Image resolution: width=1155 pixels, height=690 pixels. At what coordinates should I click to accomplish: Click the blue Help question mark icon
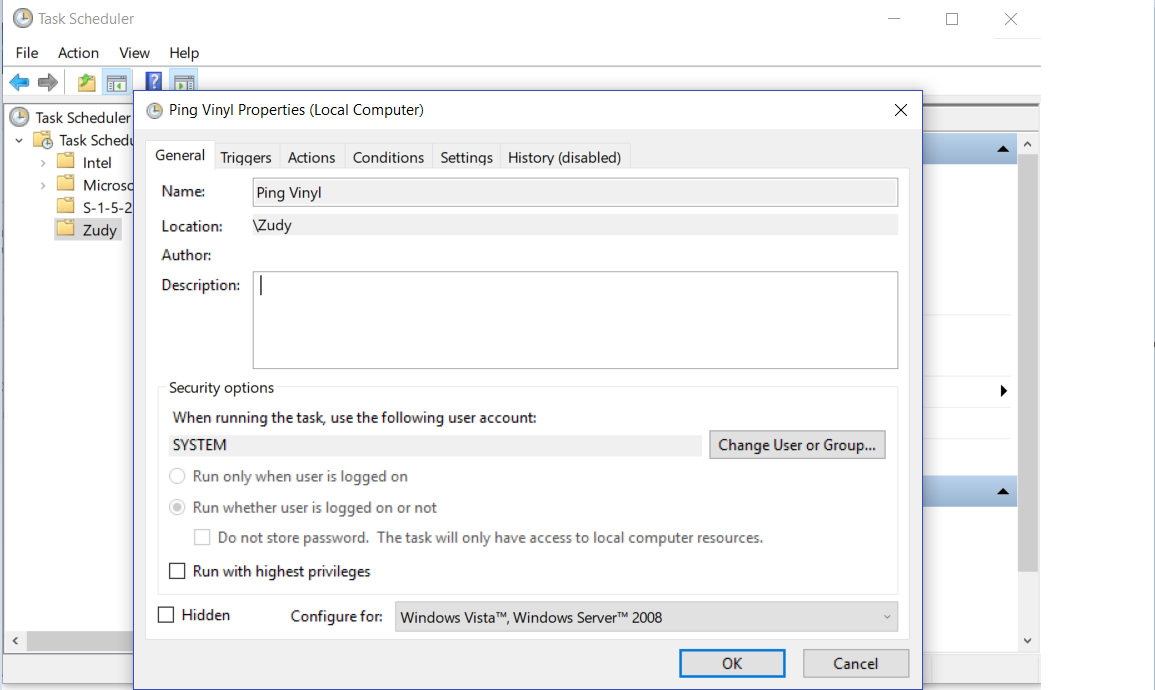click(154, 82)
